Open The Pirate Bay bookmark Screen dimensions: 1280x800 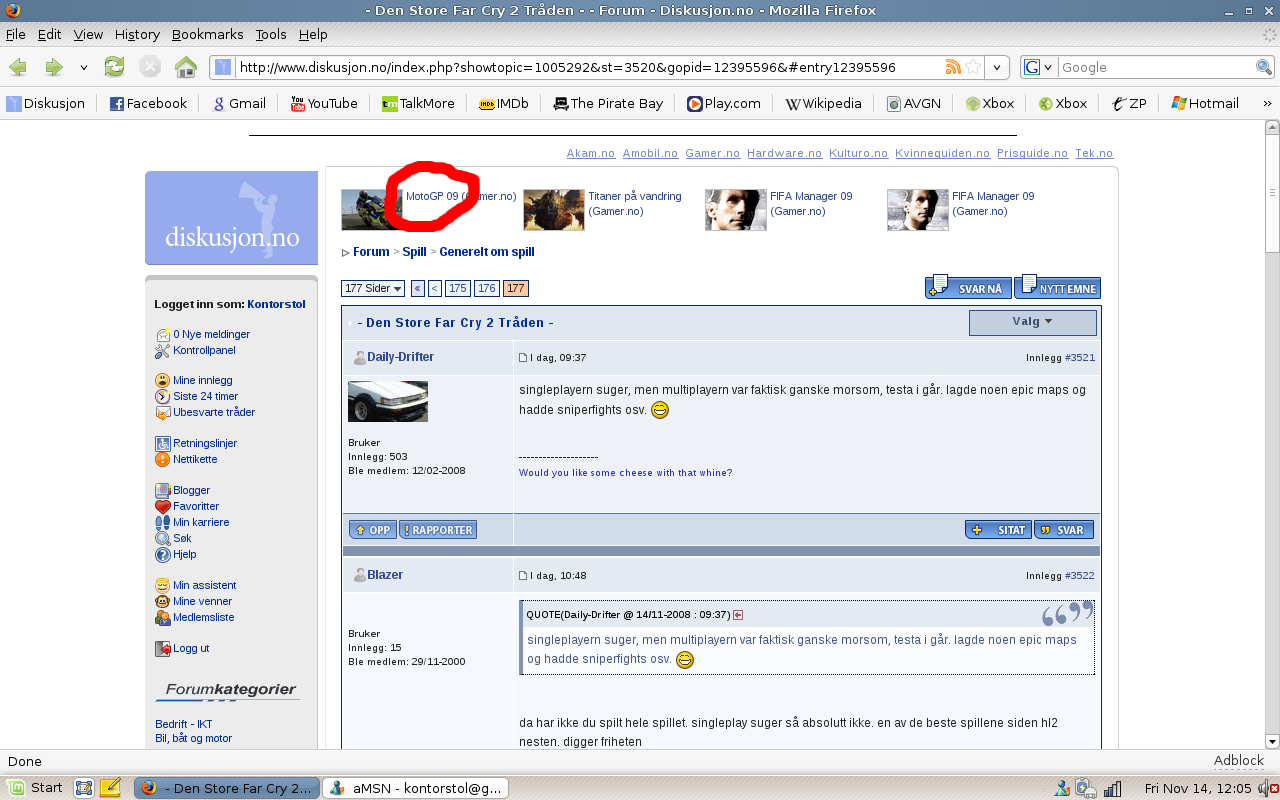coord(608,103)
